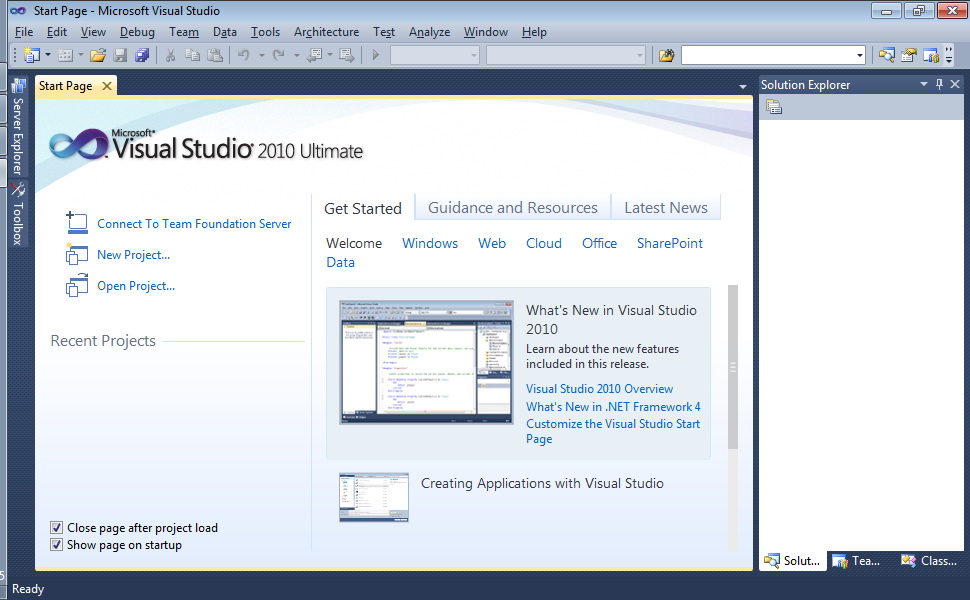Close the Start Page tab

(107, 86)
